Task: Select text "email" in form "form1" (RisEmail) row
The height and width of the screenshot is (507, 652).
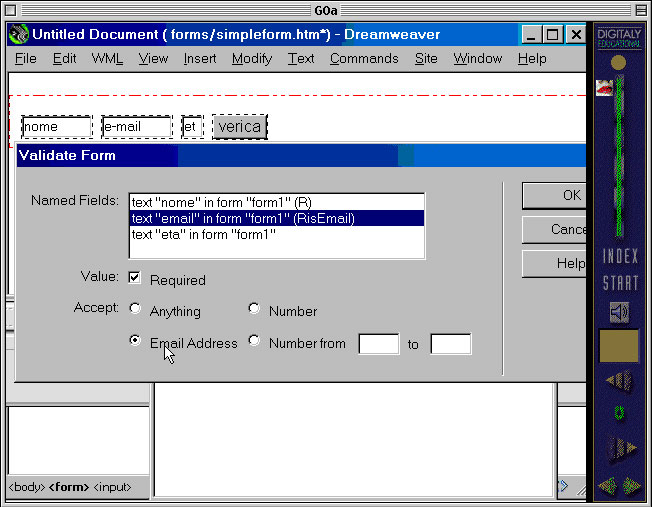Action: pyautogui.click(x=277, y=218)
